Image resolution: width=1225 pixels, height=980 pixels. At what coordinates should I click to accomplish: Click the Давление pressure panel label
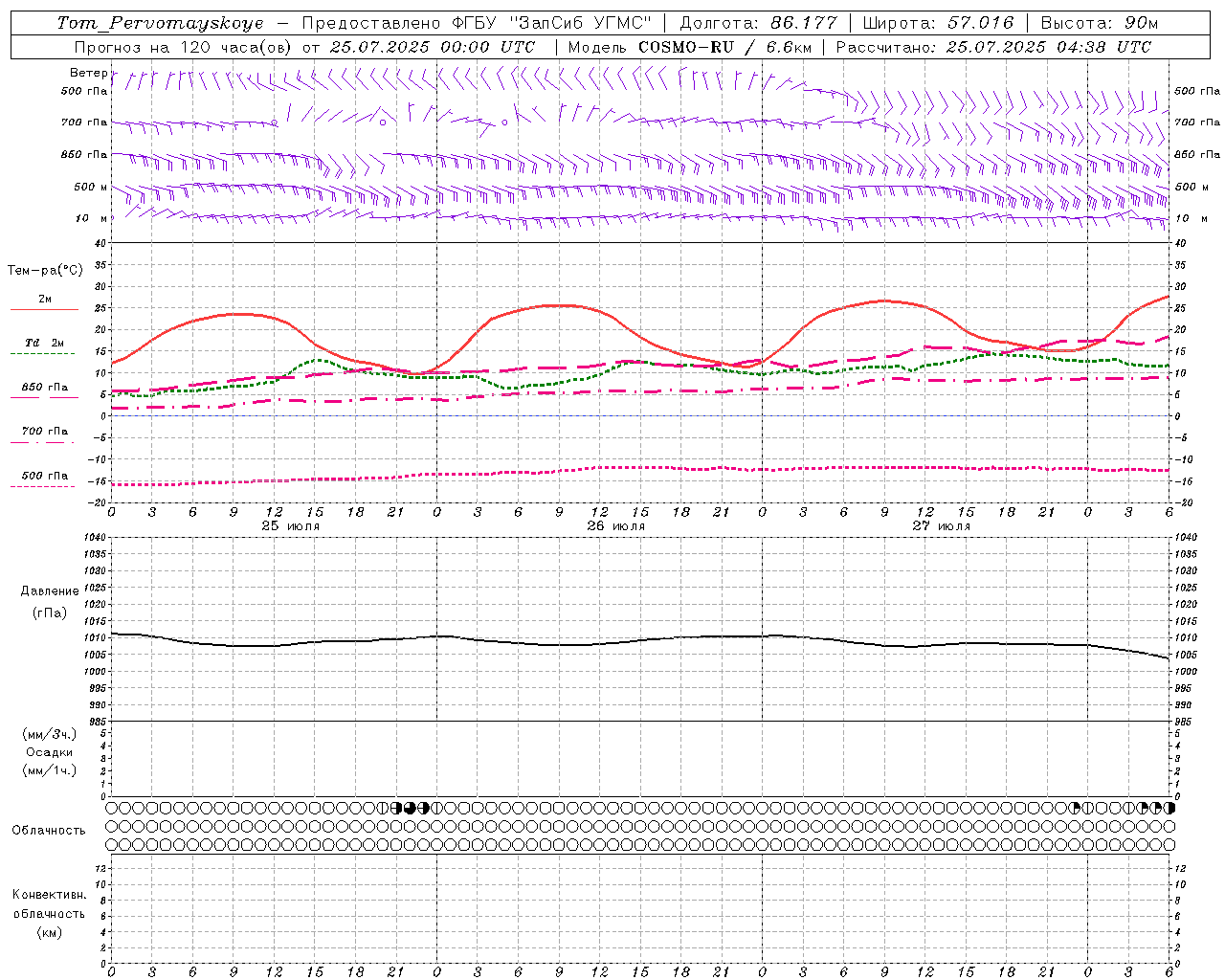50,591
